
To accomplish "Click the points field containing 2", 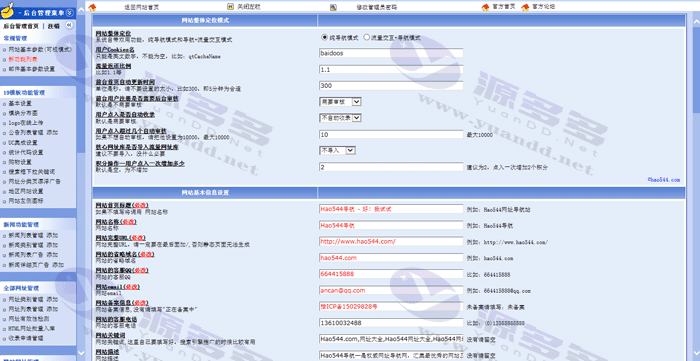I will click(391, 167).
